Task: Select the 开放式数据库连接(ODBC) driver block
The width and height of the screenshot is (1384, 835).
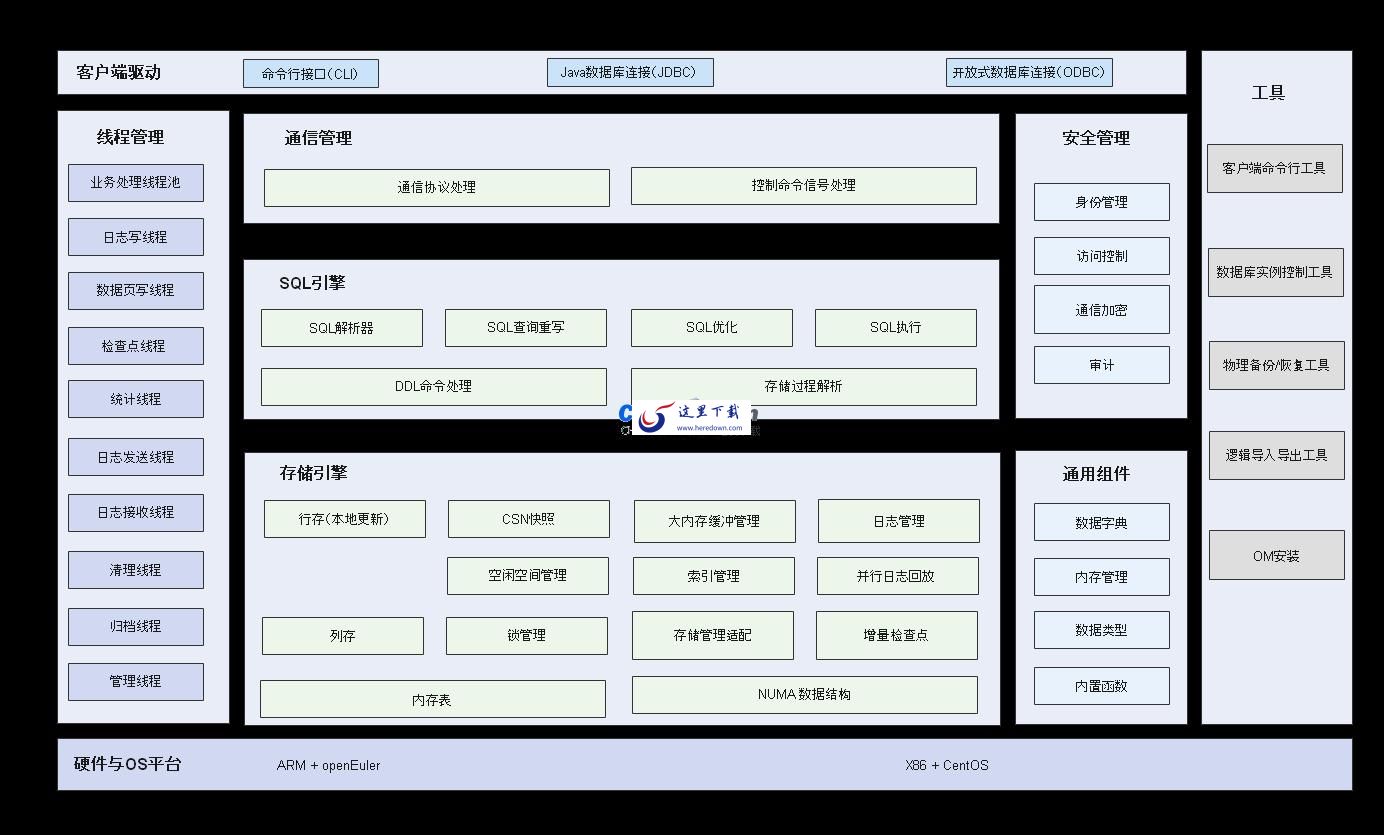Action: point(1028,72)
